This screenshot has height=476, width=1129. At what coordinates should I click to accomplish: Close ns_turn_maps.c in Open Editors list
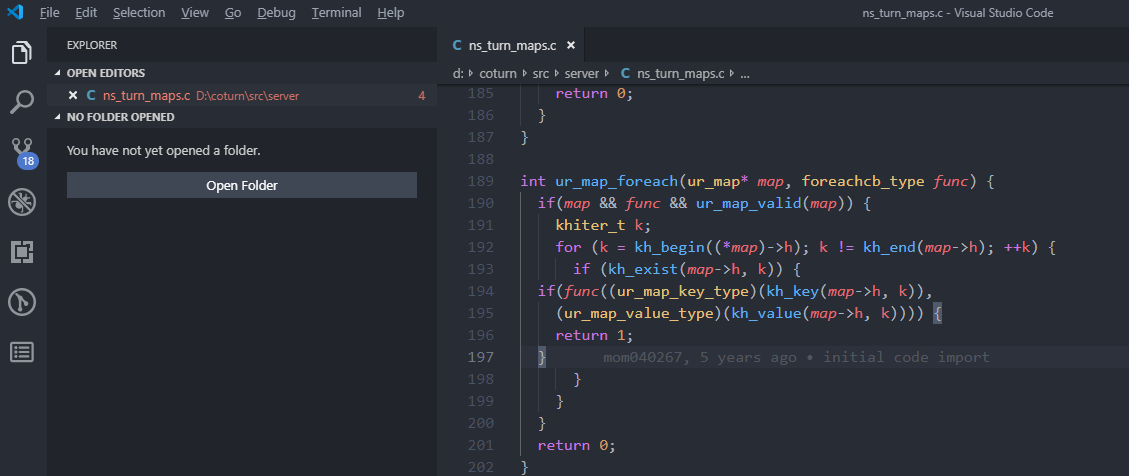pos(73,95)
